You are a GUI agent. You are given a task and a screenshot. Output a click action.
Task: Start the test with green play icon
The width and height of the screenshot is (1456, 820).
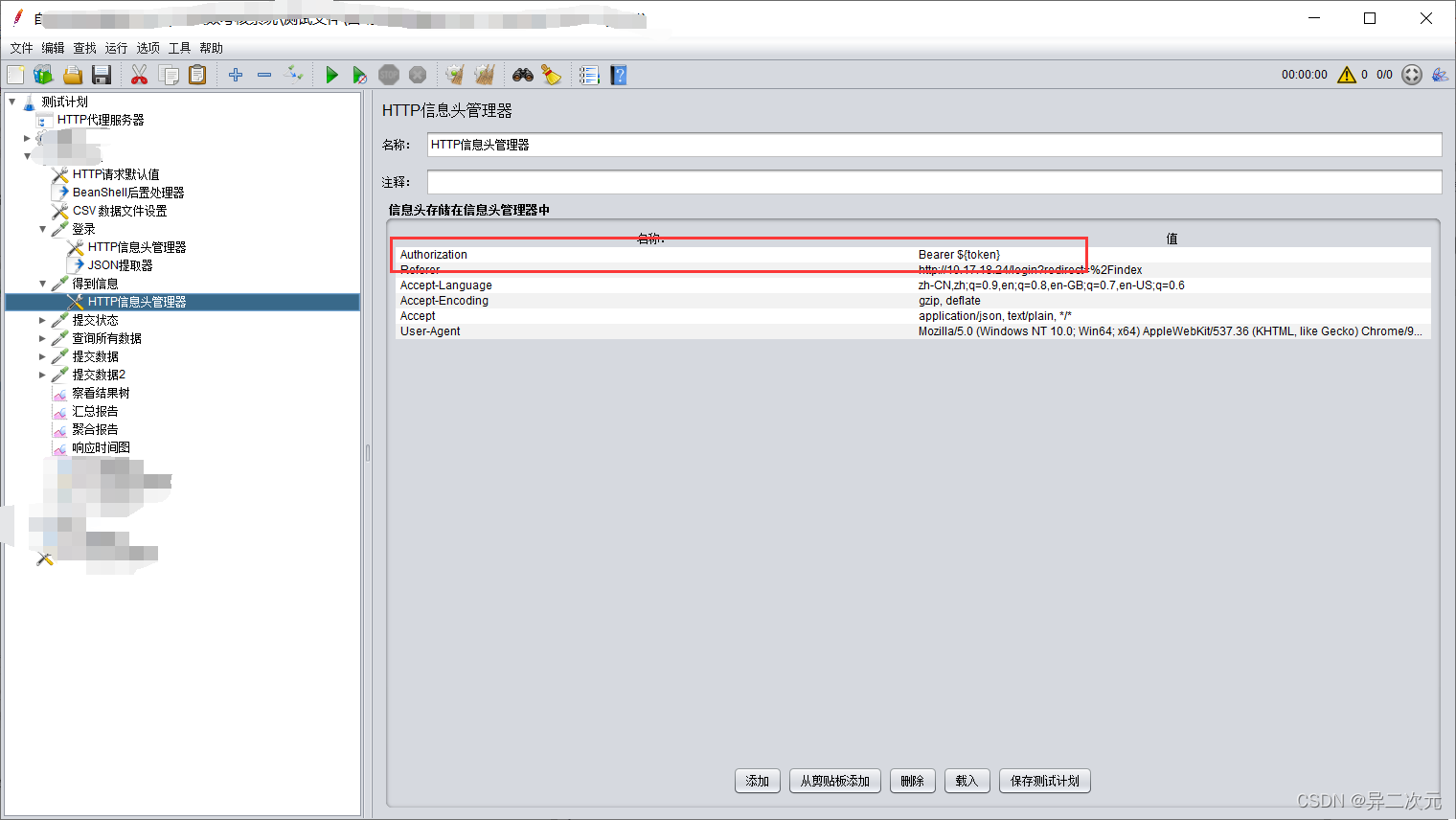coord(331,75)
